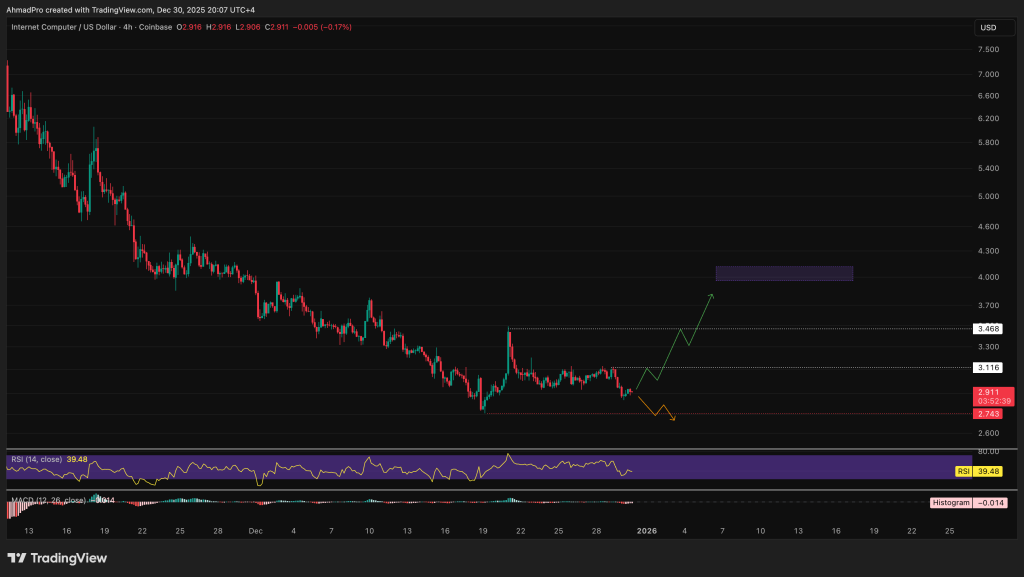
Task: Click the 7.000 price axis label
Action: coord(988,74)
